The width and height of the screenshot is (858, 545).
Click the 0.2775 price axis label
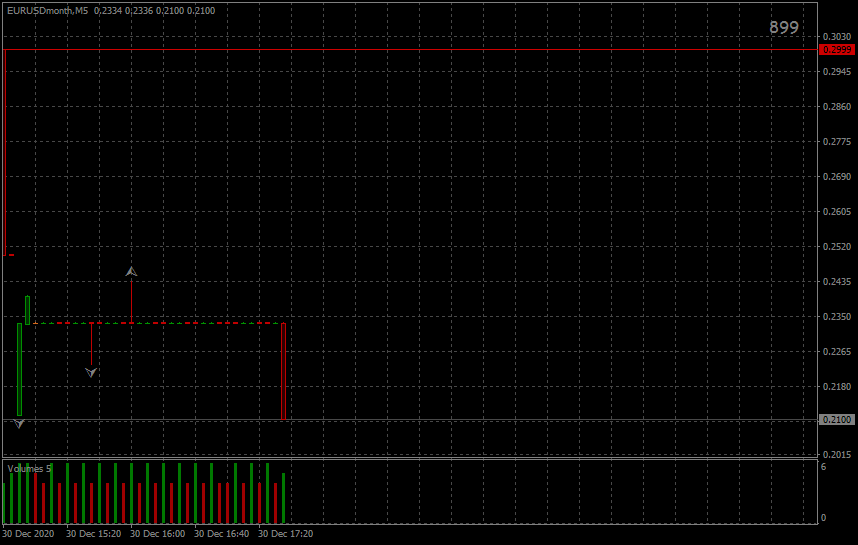(837, 142)
